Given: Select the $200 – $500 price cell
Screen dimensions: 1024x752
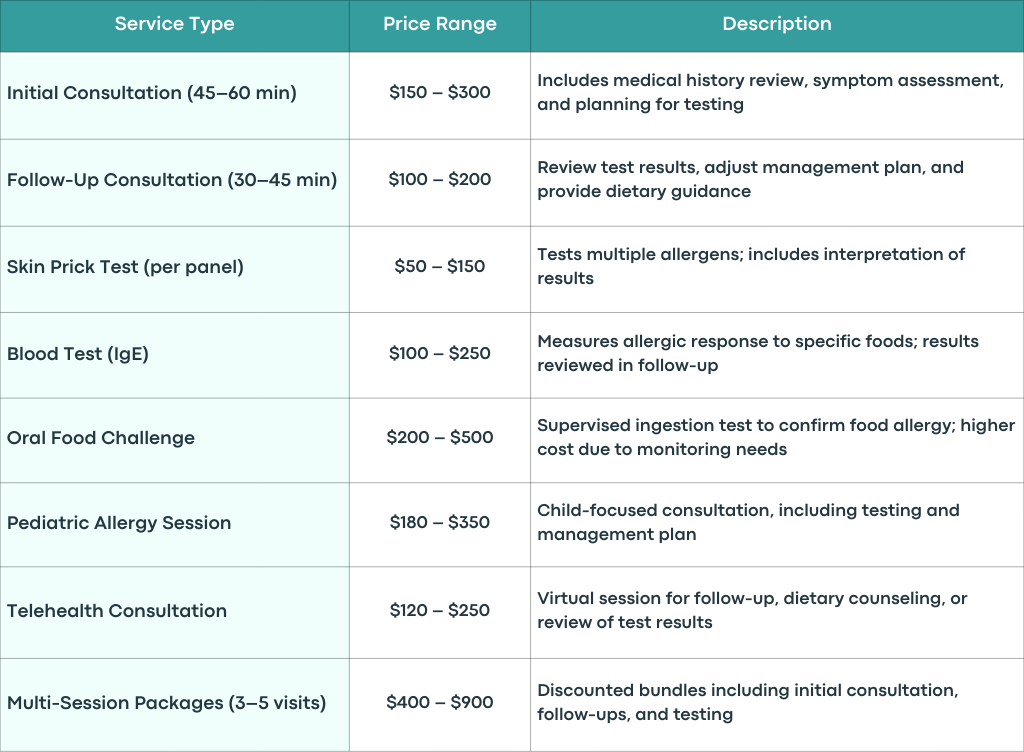Looking at the screenshot, I should point(440,441).
